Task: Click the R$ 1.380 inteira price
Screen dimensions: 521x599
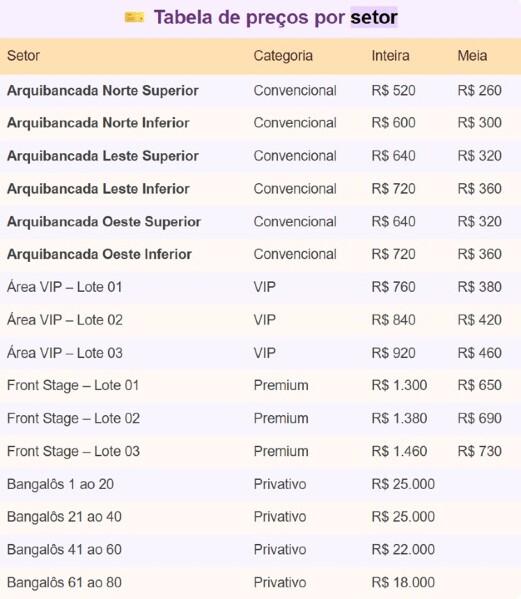Action: point(399,418)
